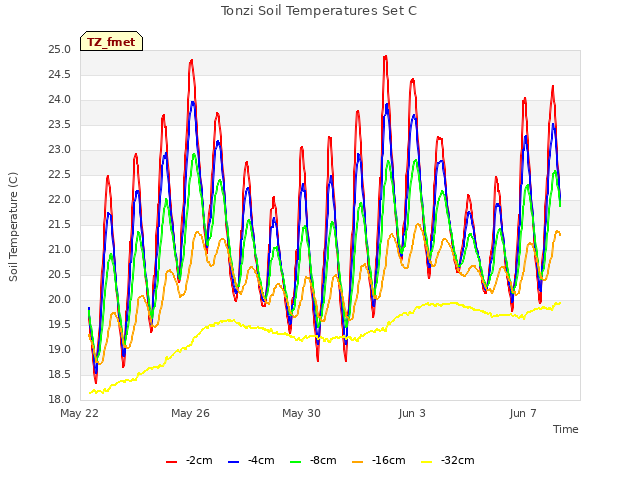Click the orange -16cm legend swatch
This screenshot has height=480, width=640.
pos(357,462)
